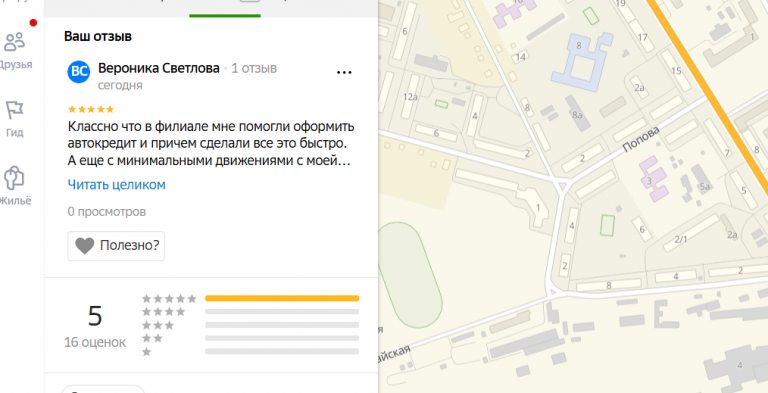Select building 14 on the map
Screen dimensions: 768x393
pyautogui.click(x=520, y=57)
